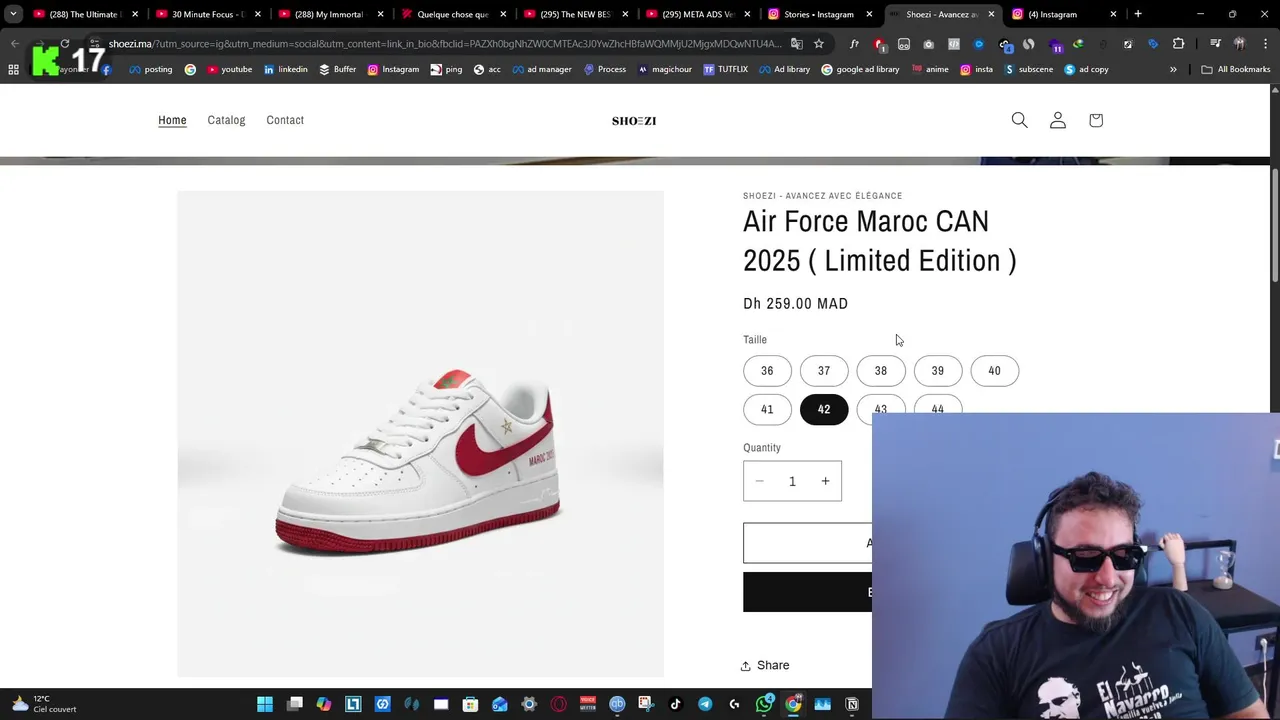
Task: Open the google ad library bookmark
Action: (x=860, y=69)
